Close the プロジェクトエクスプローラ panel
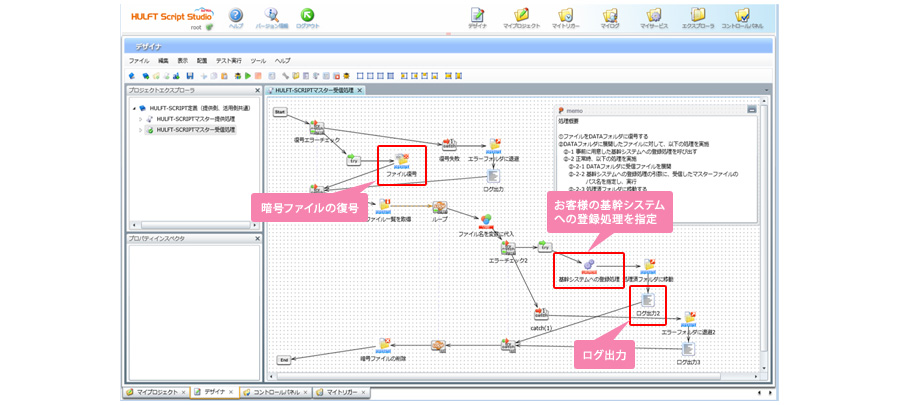The width and height of the screenshot is (900, 405). 256,90
